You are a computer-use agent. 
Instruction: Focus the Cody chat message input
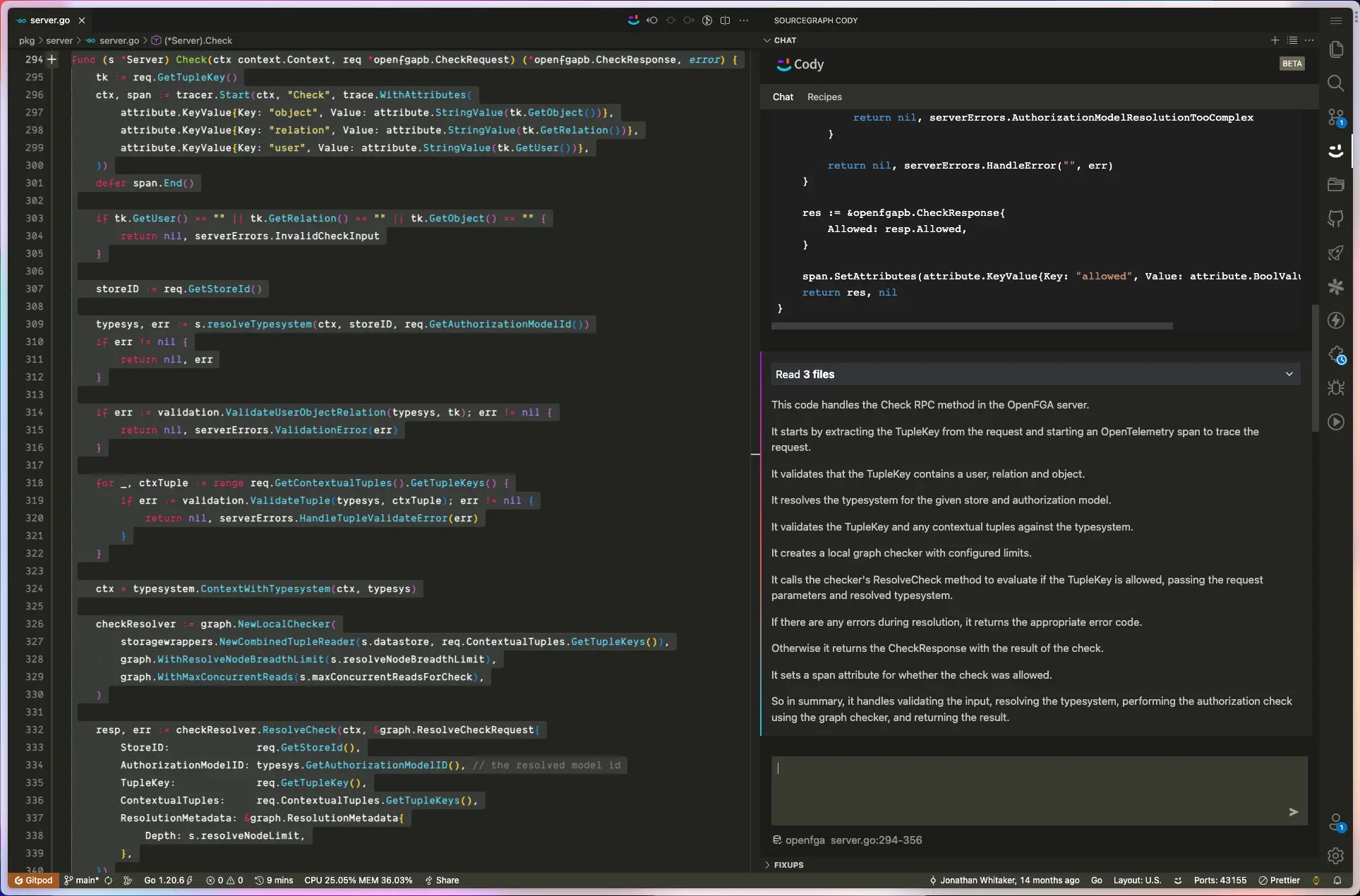click(x=1039, y=791)
